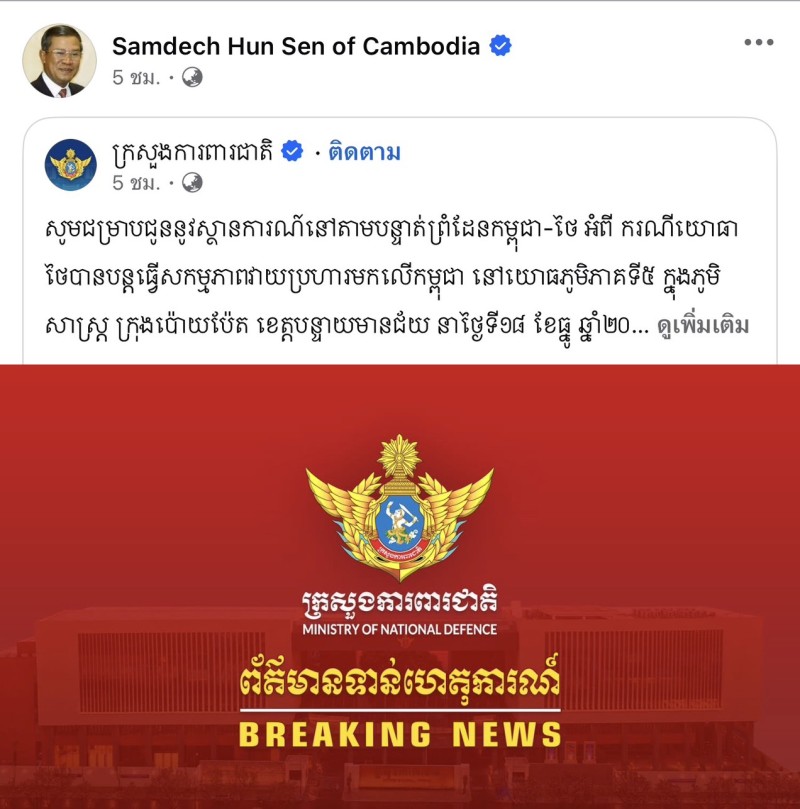Click the yellow Khmer headline above Breaking News

pos(400,682)
